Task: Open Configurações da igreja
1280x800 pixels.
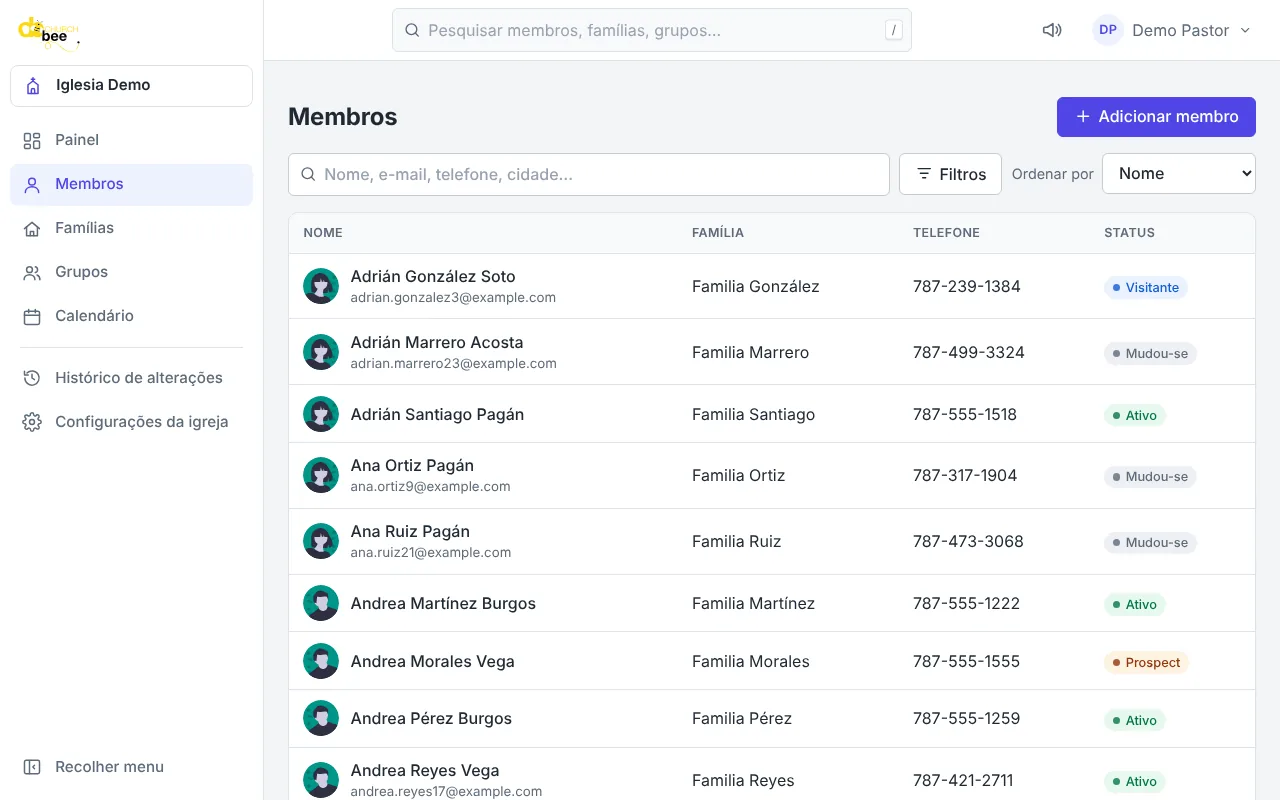Action: tap(131, 422)
